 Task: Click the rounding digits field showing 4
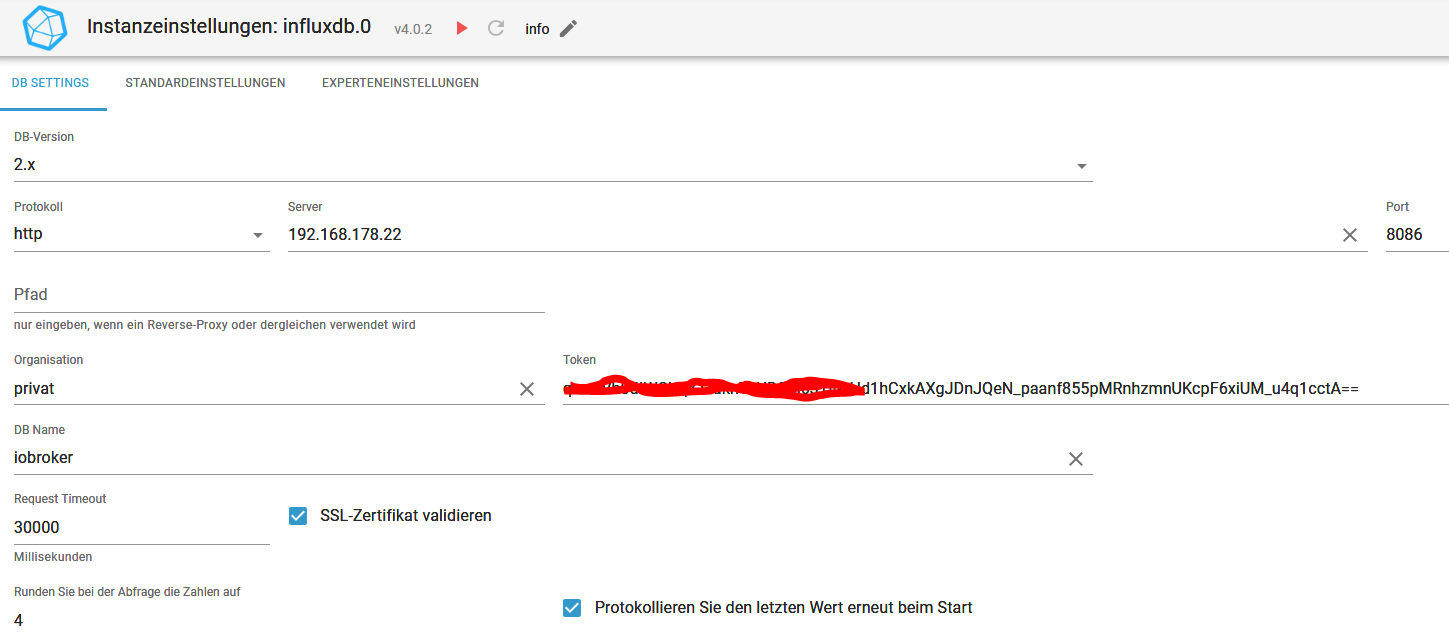142,620
